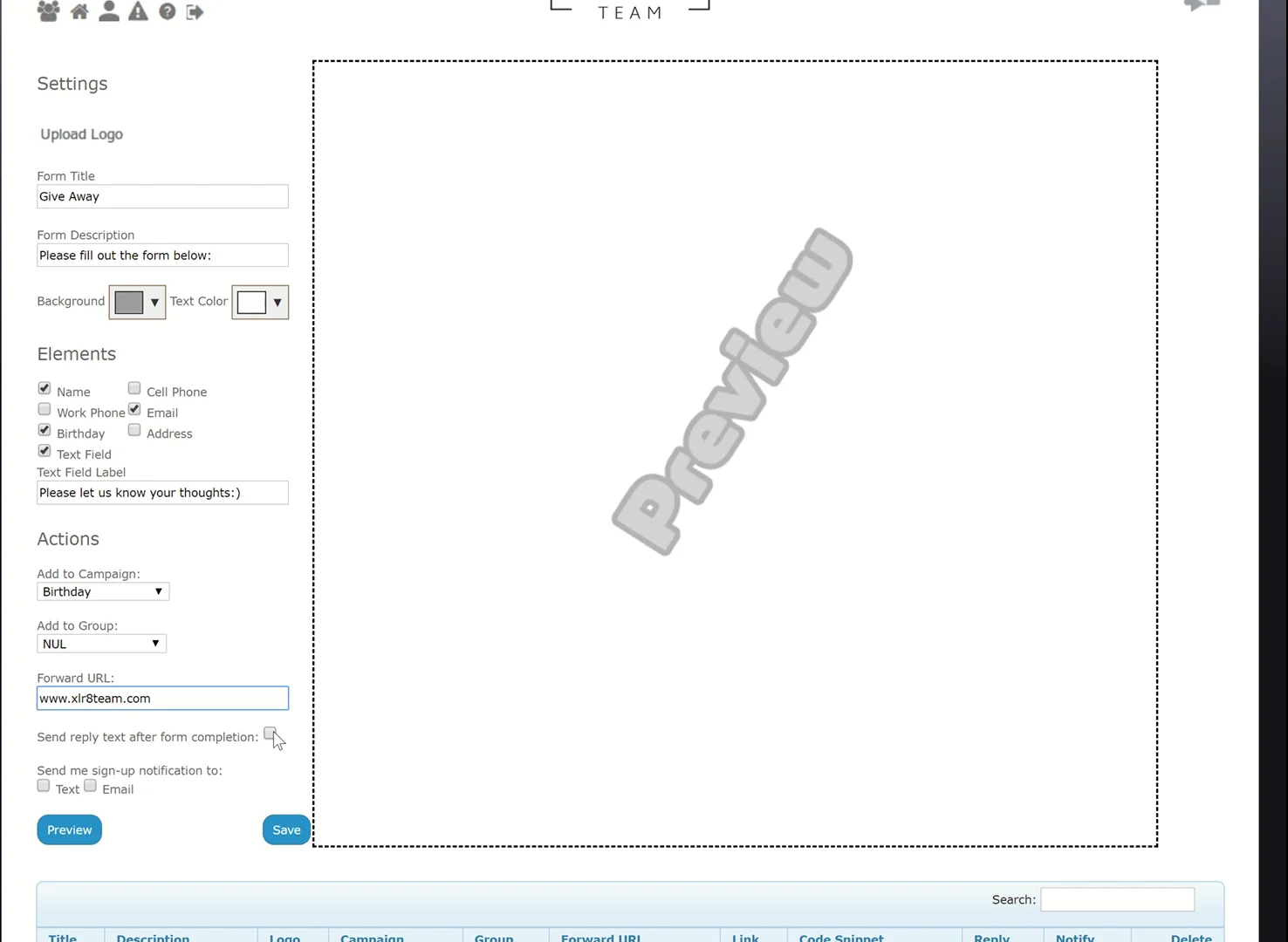
Task: Enable the Address checkbox
Action: (x=134, y=430)
